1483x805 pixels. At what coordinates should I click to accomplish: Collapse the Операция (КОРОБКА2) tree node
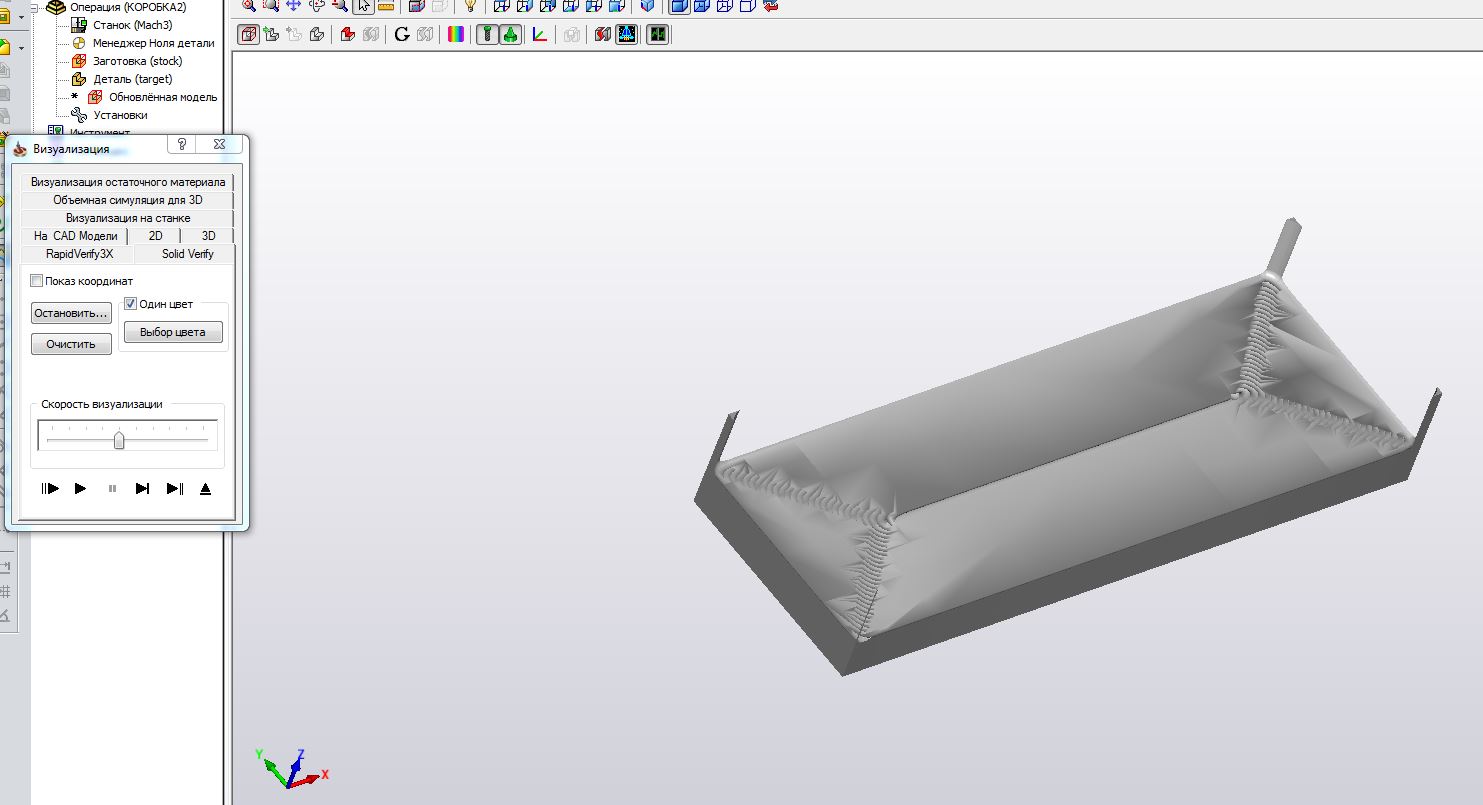[x=36, y=6]
